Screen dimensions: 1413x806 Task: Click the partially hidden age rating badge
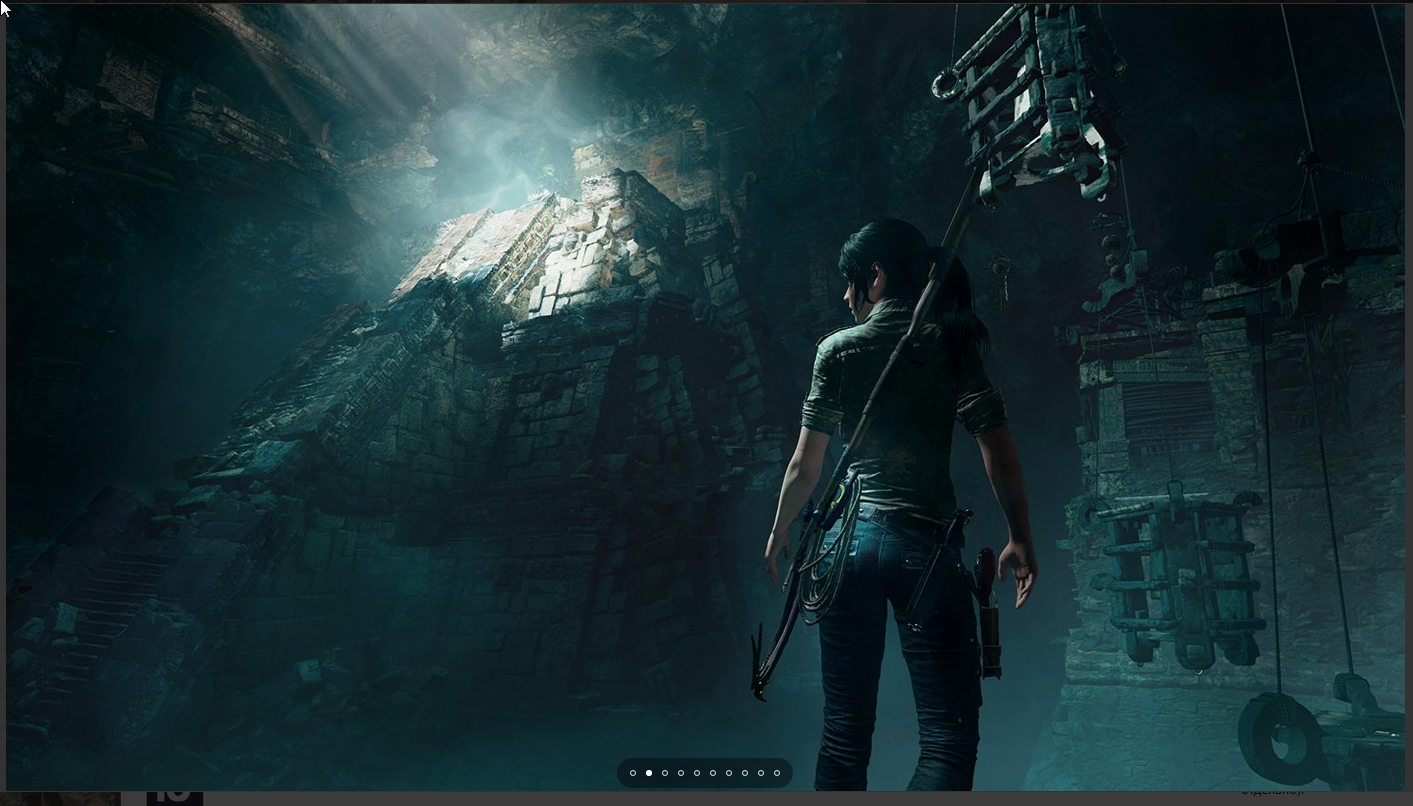coord(174,797)
